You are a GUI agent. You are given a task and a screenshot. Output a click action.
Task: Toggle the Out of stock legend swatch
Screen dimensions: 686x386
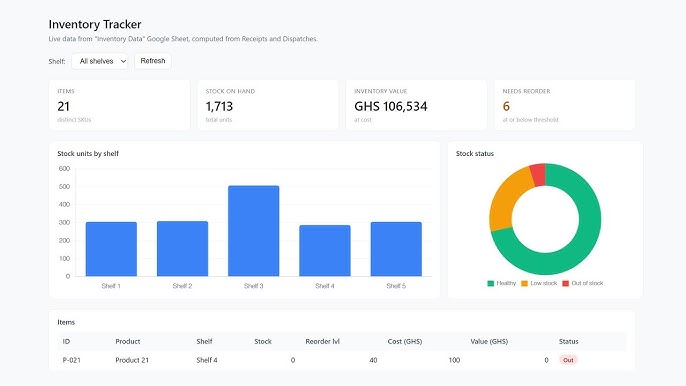click(x=565, y=284)
